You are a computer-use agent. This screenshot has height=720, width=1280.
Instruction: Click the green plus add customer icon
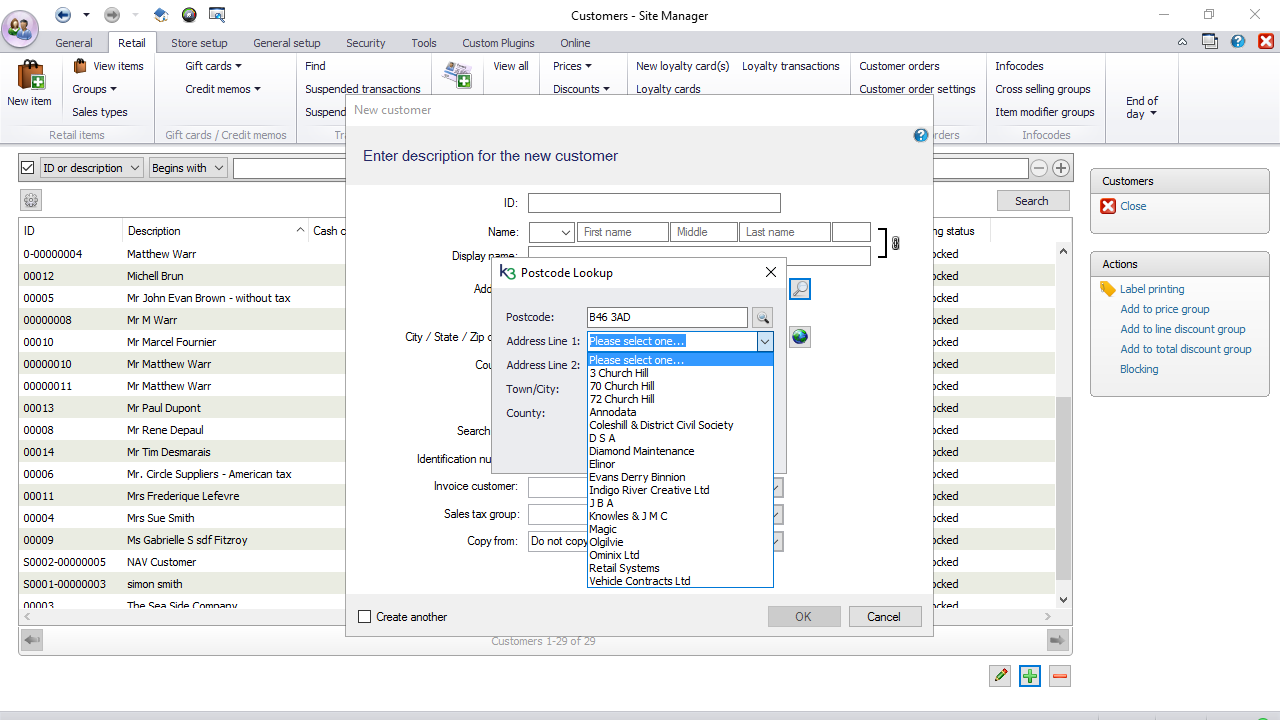[1030, 676]
